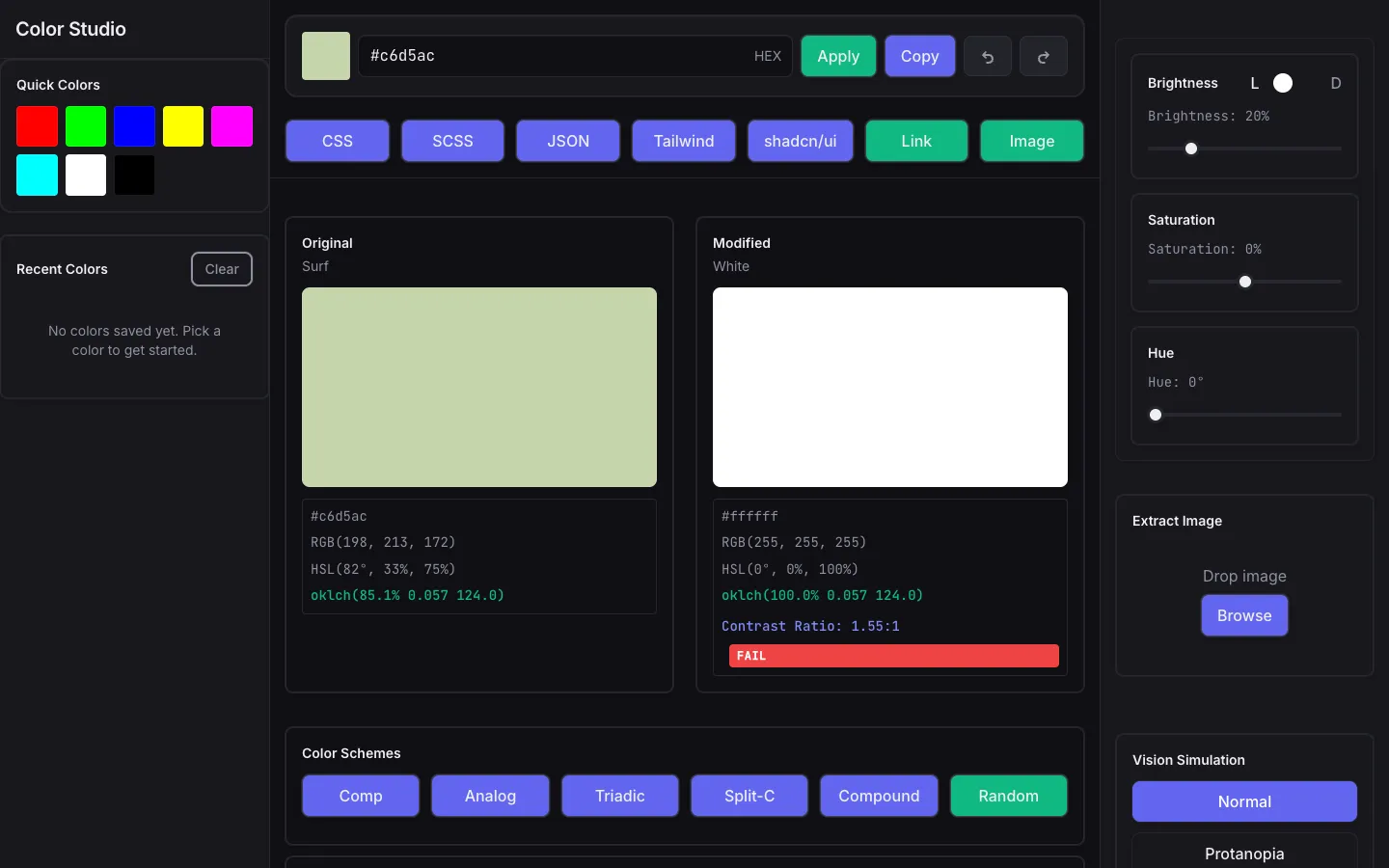Screen dimensions: 1389x868
Task: Click the RGB(255, 255, 255) value
Action: [x=794, y=542]
